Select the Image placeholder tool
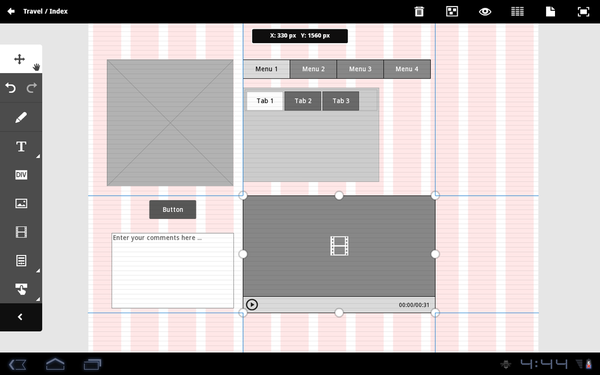The width and height of the screenshot is (600, 375). tap(21, 203)
